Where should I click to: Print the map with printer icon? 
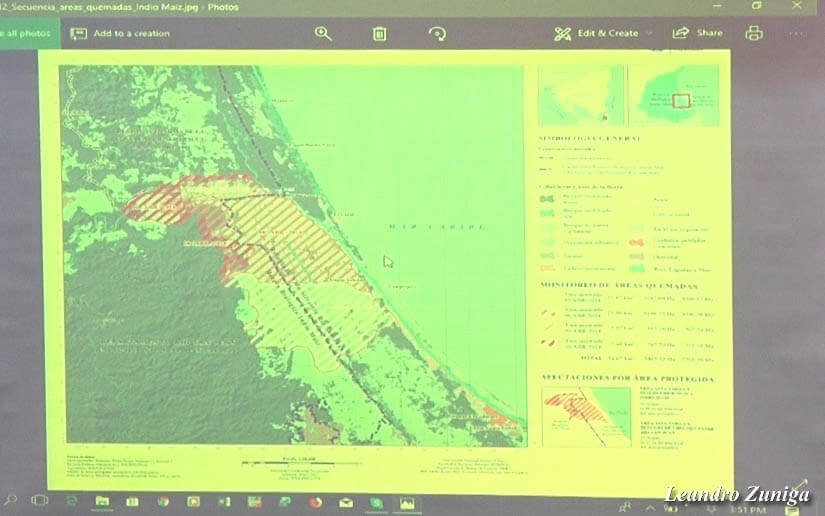754,33
